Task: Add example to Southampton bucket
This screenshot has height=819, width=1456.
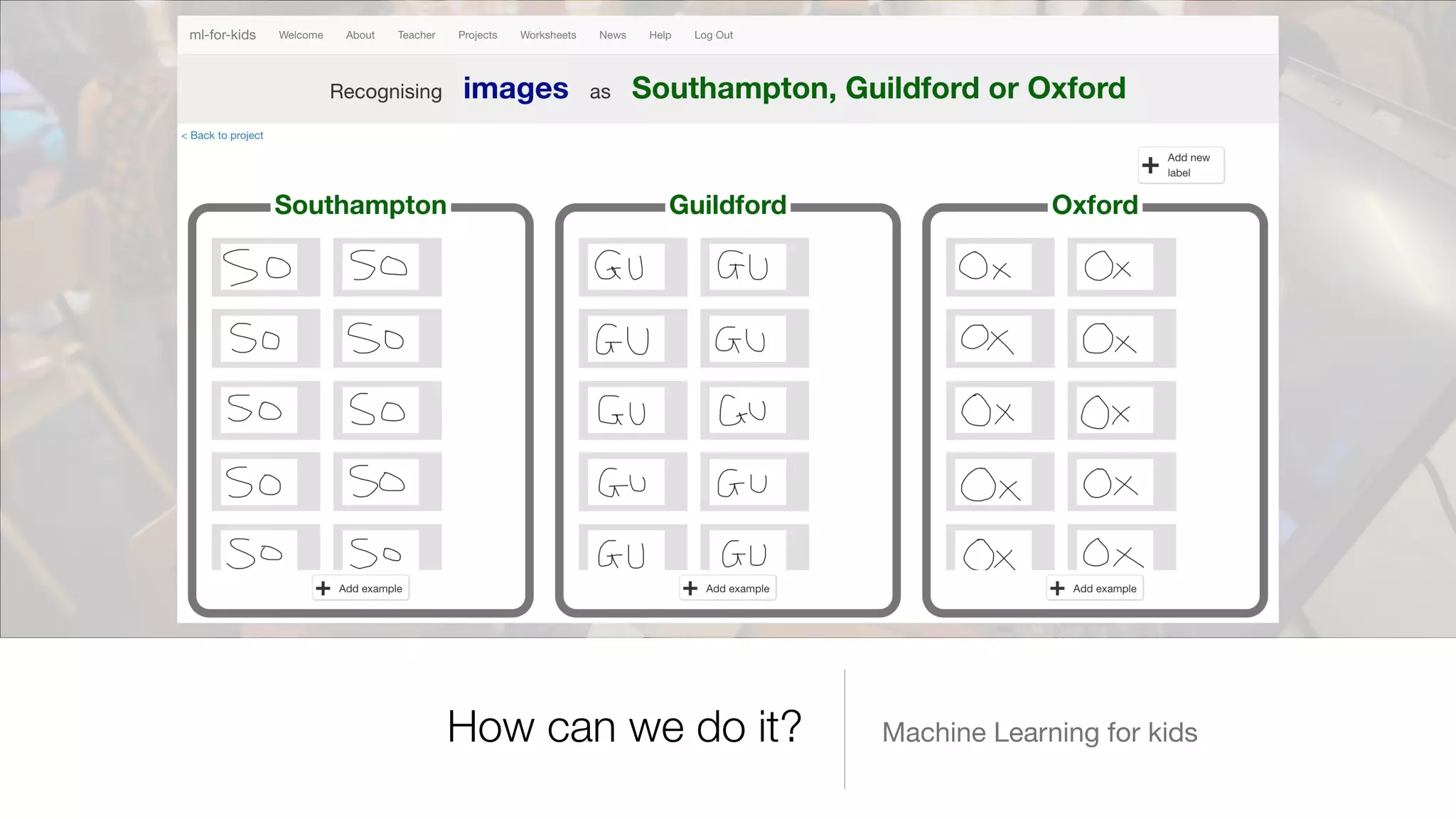Action: [360, 588]
